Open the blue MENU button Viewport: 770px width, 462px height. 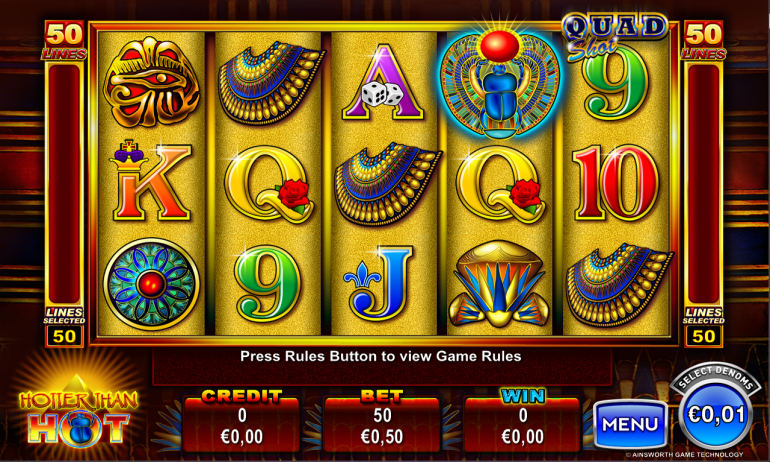[x=631, y=424]
